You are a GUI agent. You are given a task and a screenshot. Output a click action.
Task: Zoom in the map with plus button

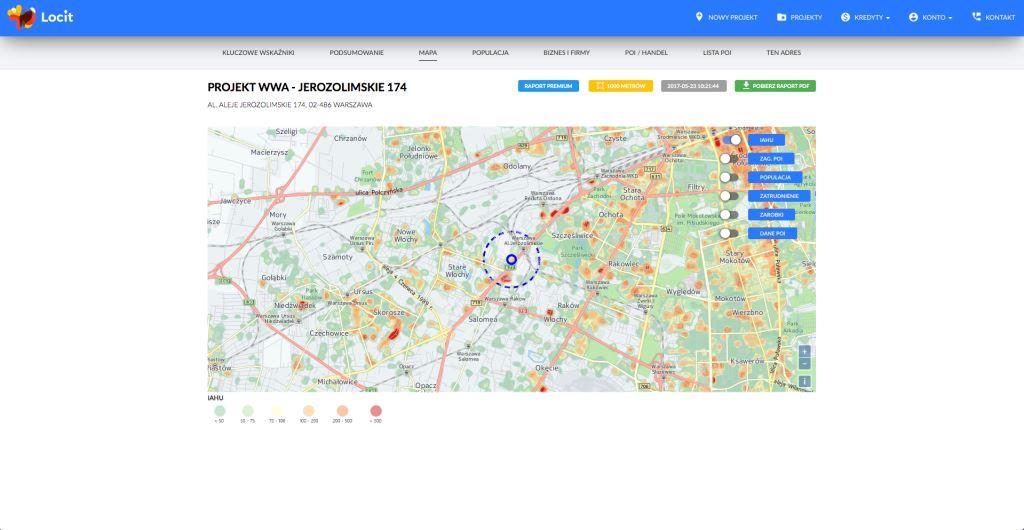pos(804,352)
